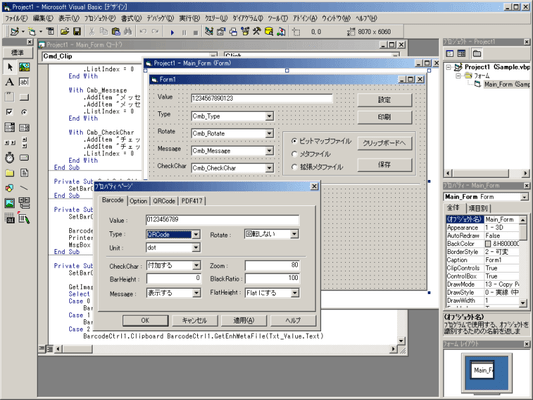Select the メタファイル radio button
Screen dimensions: 533x400
tap(294, 154)
